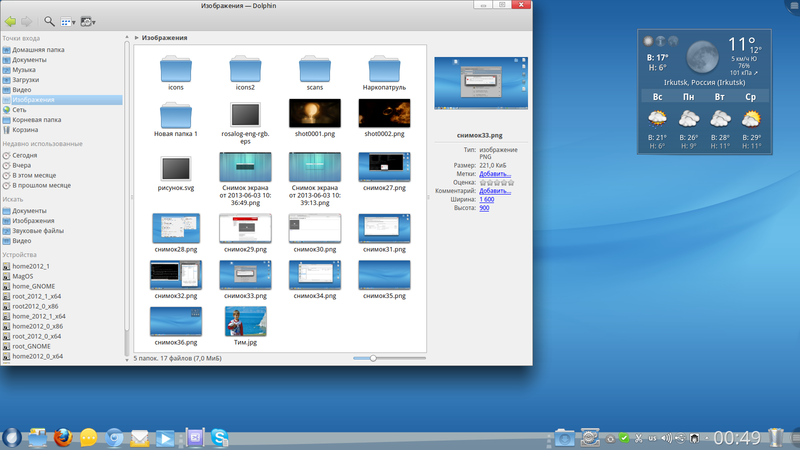Open device home2012_1

[x=31, y=266]
